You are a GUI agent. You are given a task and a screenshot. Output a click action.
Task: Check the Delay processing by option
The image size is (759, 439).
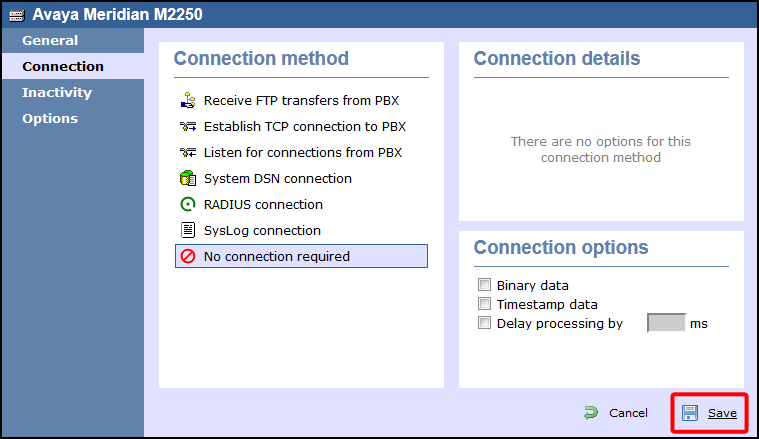click(485, 323)
